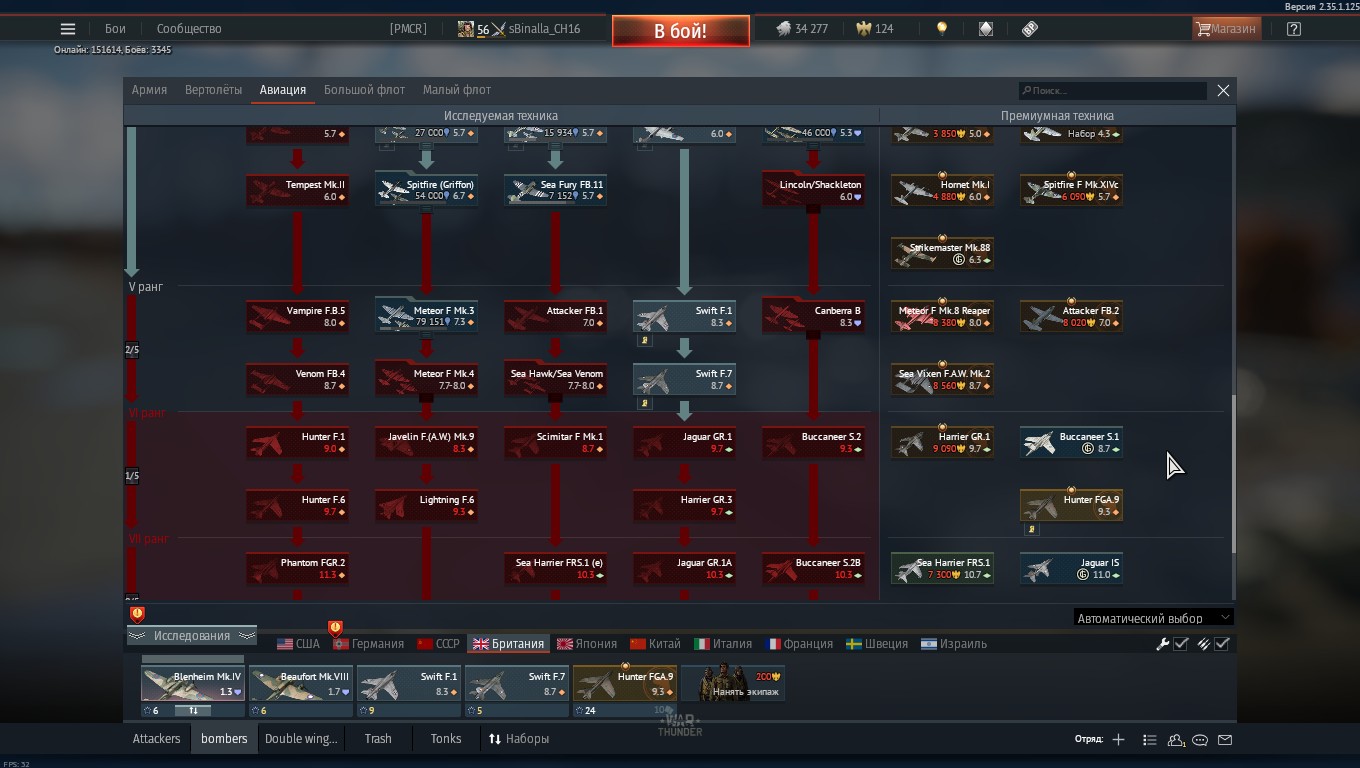Select premium Buccaneer S.1 aircraft
1360x768 pixels.
pyautogui.click(x=1071, y=442)
